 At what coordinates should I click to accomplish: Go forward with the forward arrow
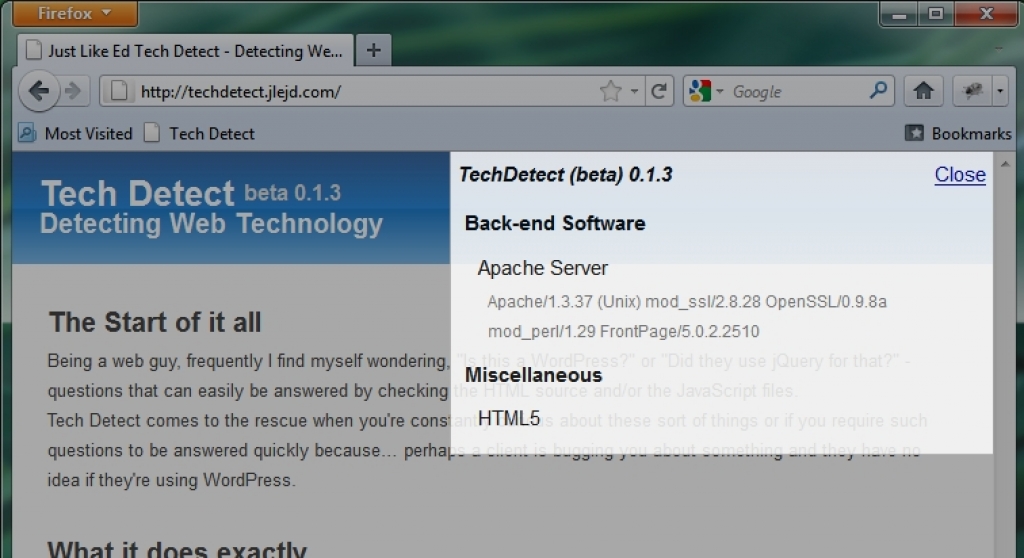(74, 91)
